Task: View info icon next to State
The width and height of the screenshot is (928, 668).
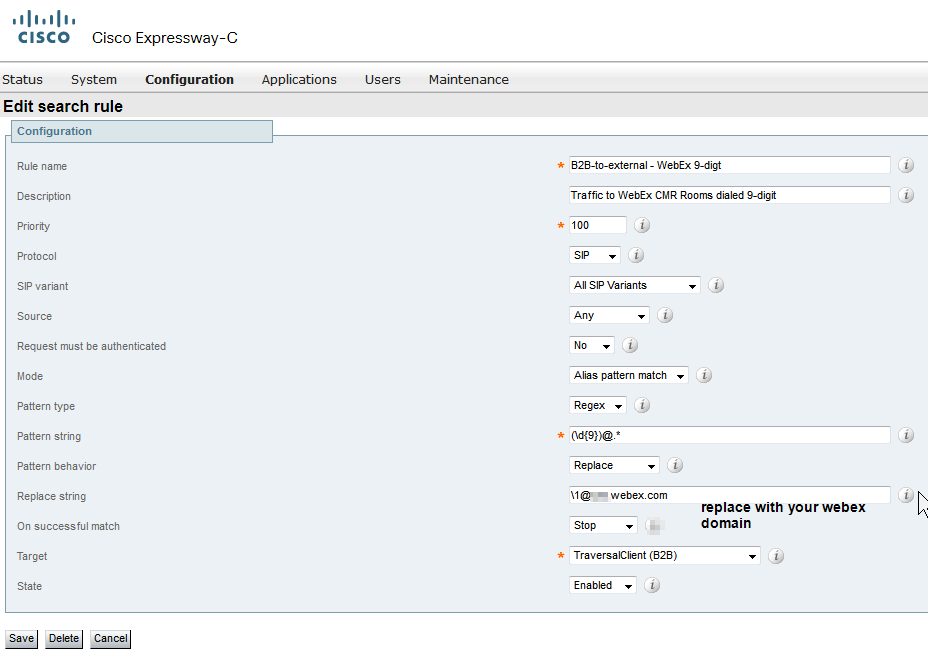Action: (x=652, y=585)
